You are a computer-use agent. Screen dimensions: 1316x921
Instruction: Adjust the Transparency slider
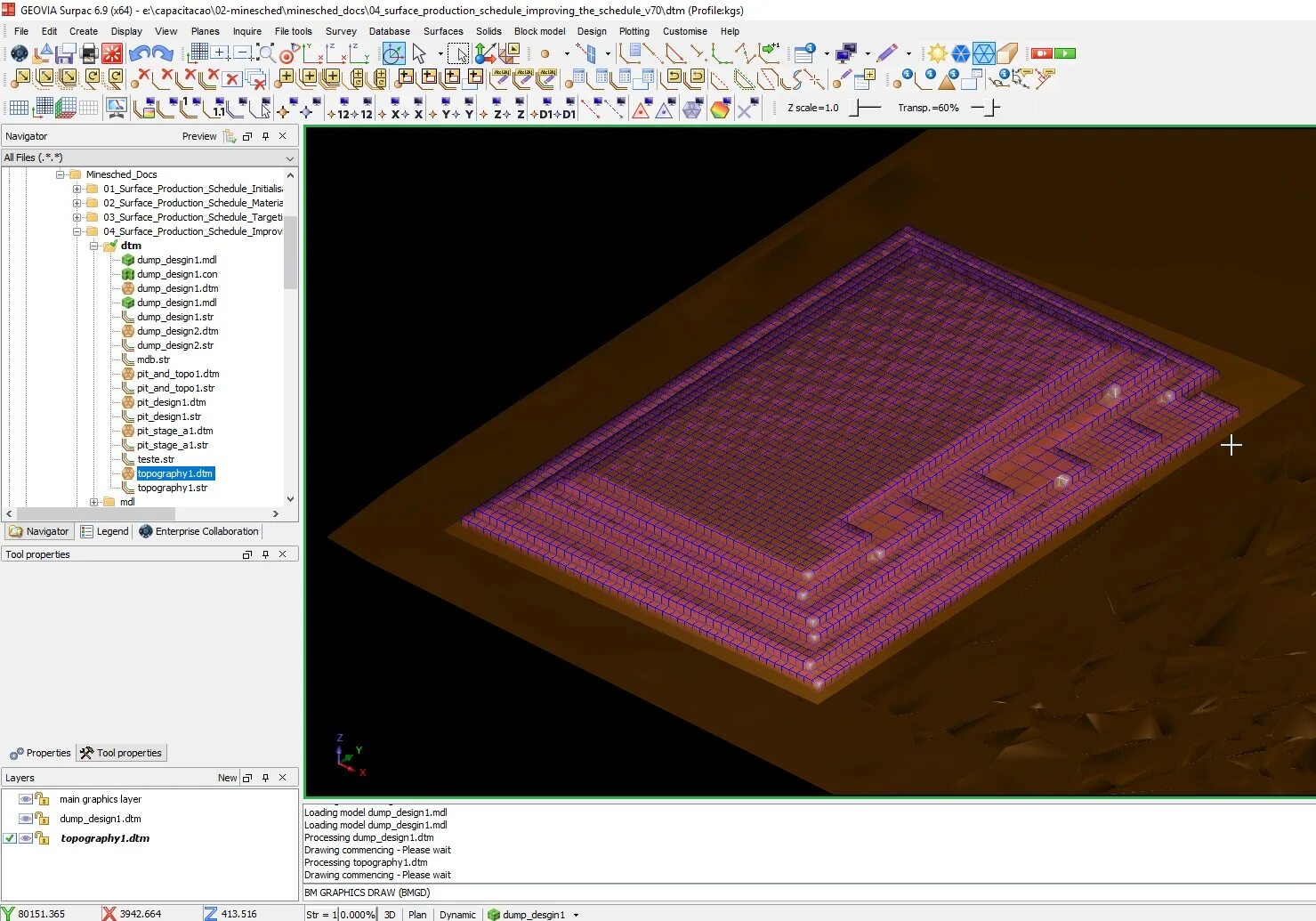pyautogui.click(x=985, y=108)
